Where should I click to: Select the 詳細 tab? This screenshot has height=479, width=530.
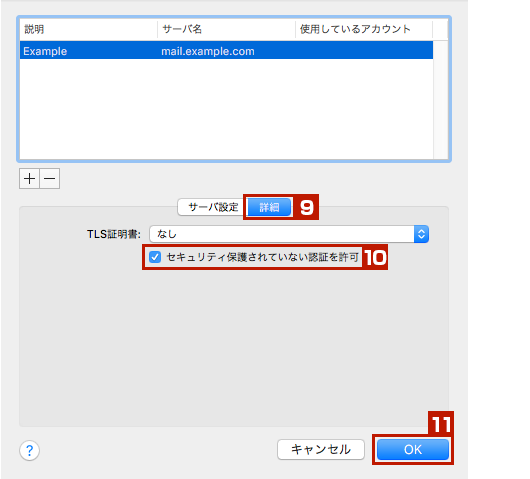point(269,207)
